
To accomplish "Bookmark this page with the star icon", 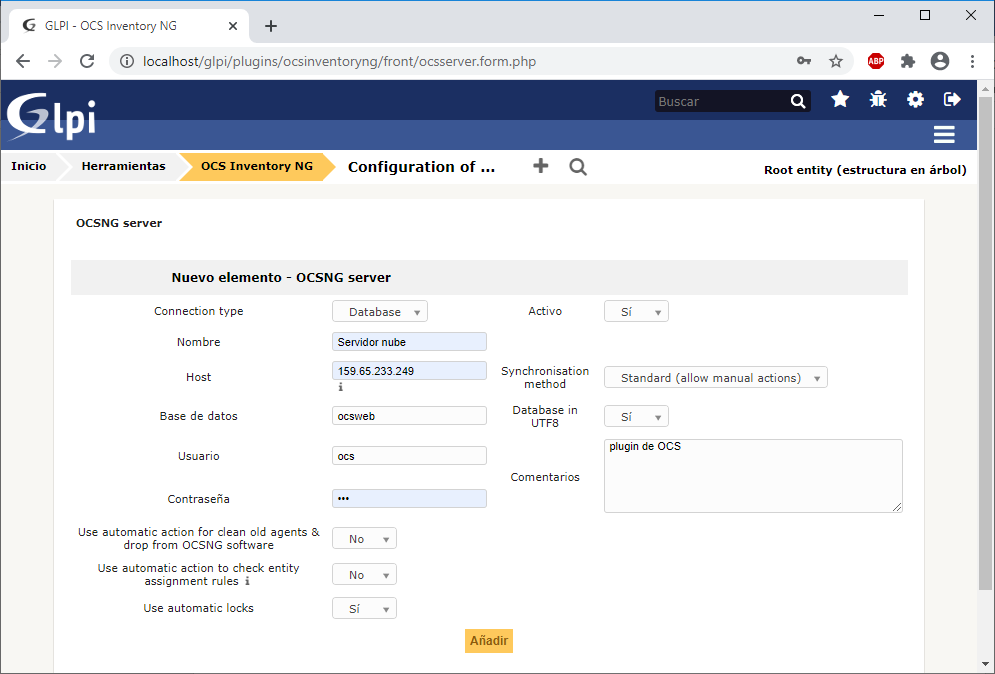I will [x=836, y=62].
